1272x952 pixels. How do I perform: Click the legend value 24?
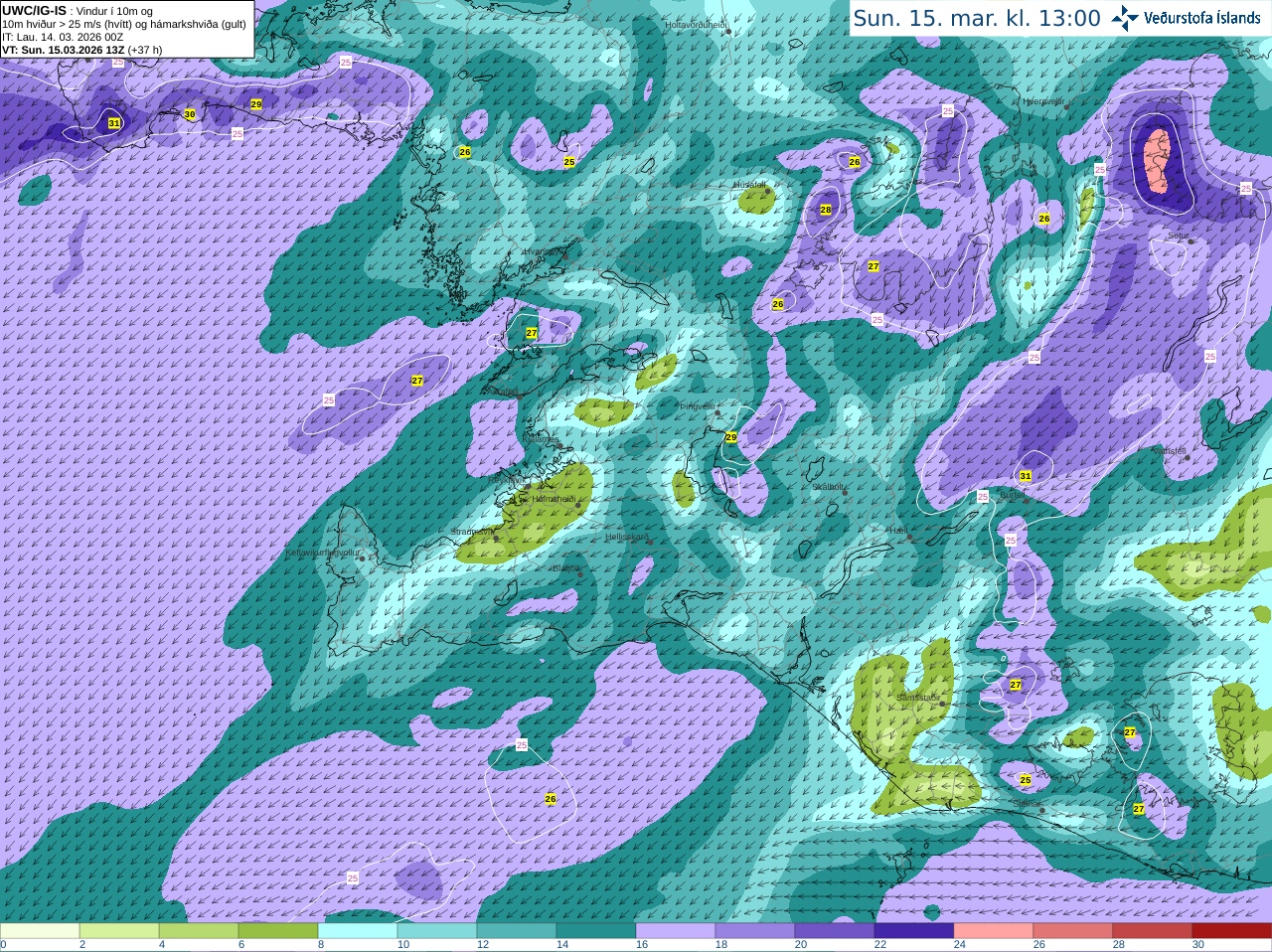tap(960, 945)
